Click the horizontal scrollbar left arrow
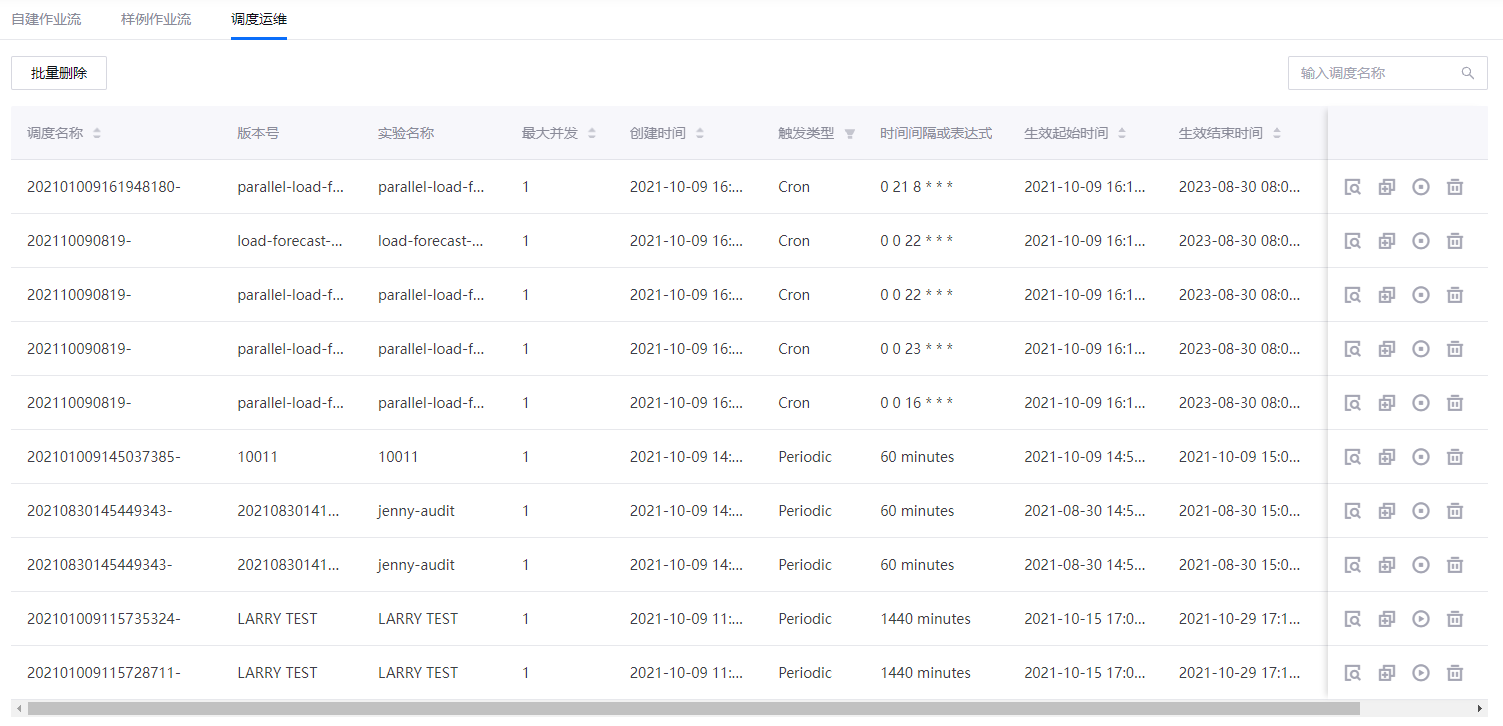 (19, 708)
